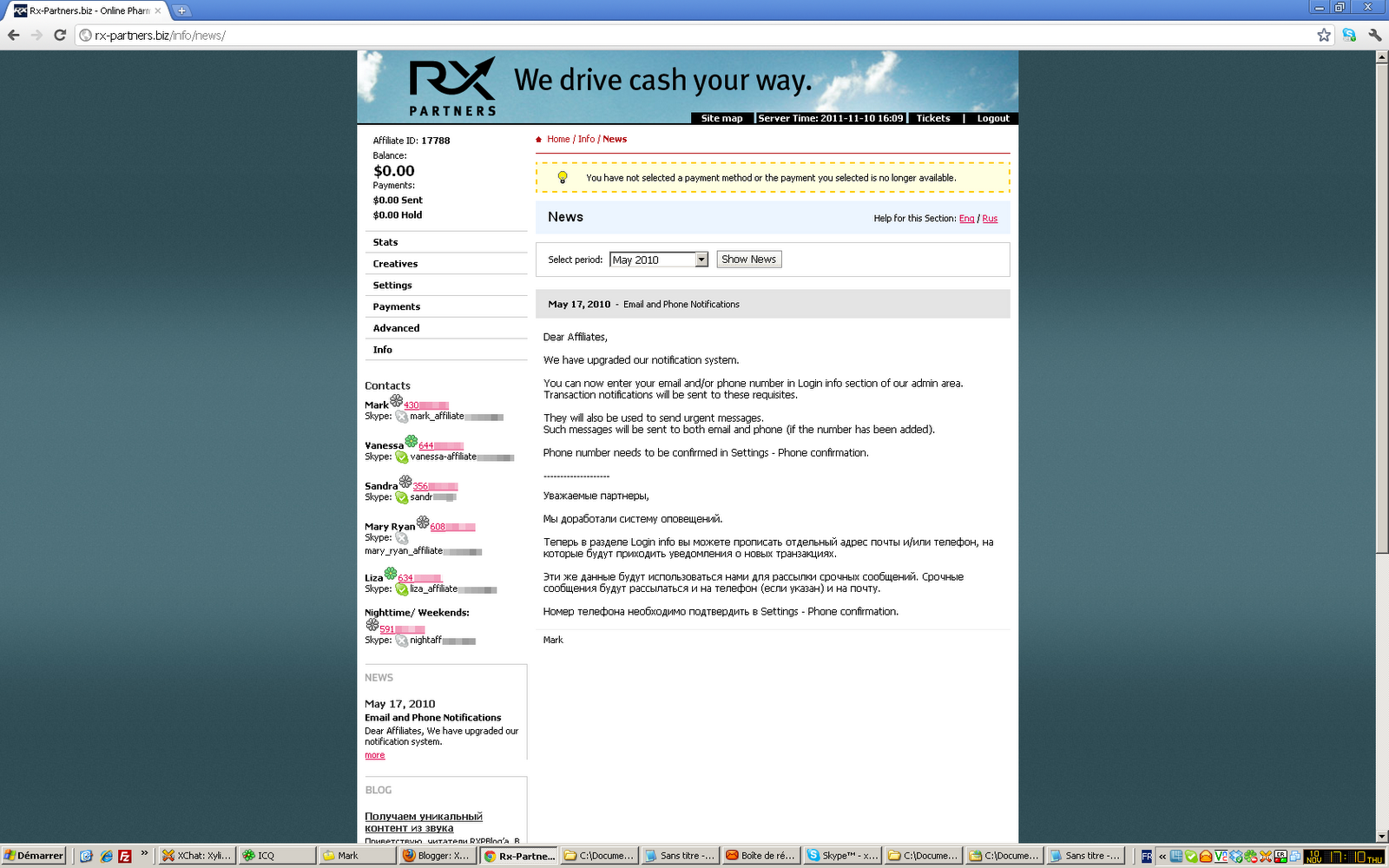Click the scrollbar down arrow
The height and width of the screenshot is (868, 1389).
pyautogui.click(x=1382, y=837)
